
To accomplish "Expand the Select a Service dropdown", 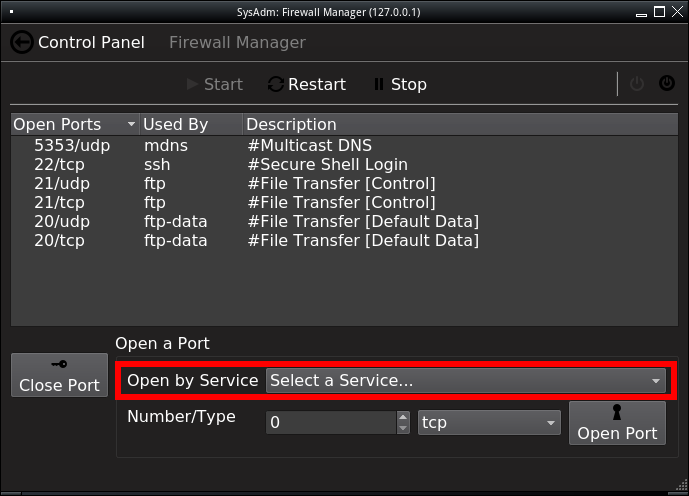I will 465,380.
